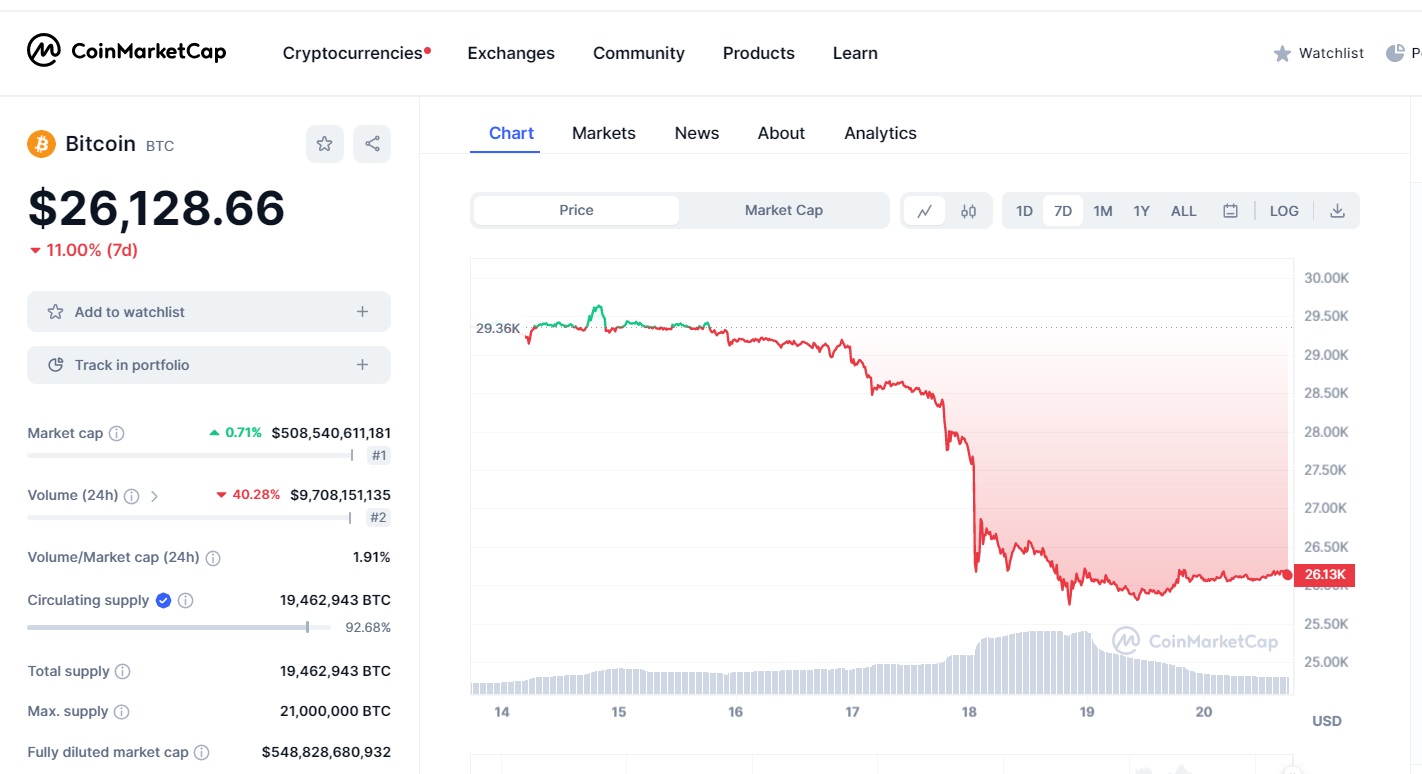Set chart range to 1Y
The height and width of the screenshot is (774, 1422).
1141,211
